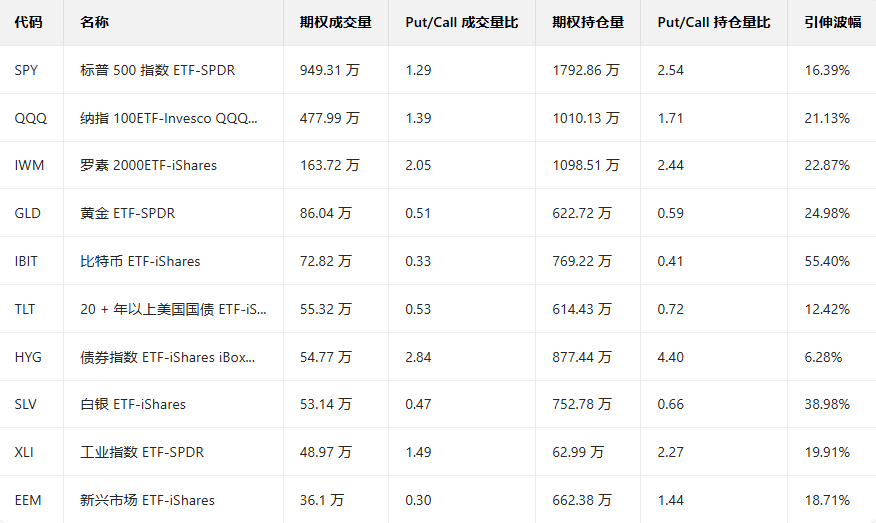The image size is (876, 523).
Task: Click XLI open interest 62.99 万
Action: [578, 452]
